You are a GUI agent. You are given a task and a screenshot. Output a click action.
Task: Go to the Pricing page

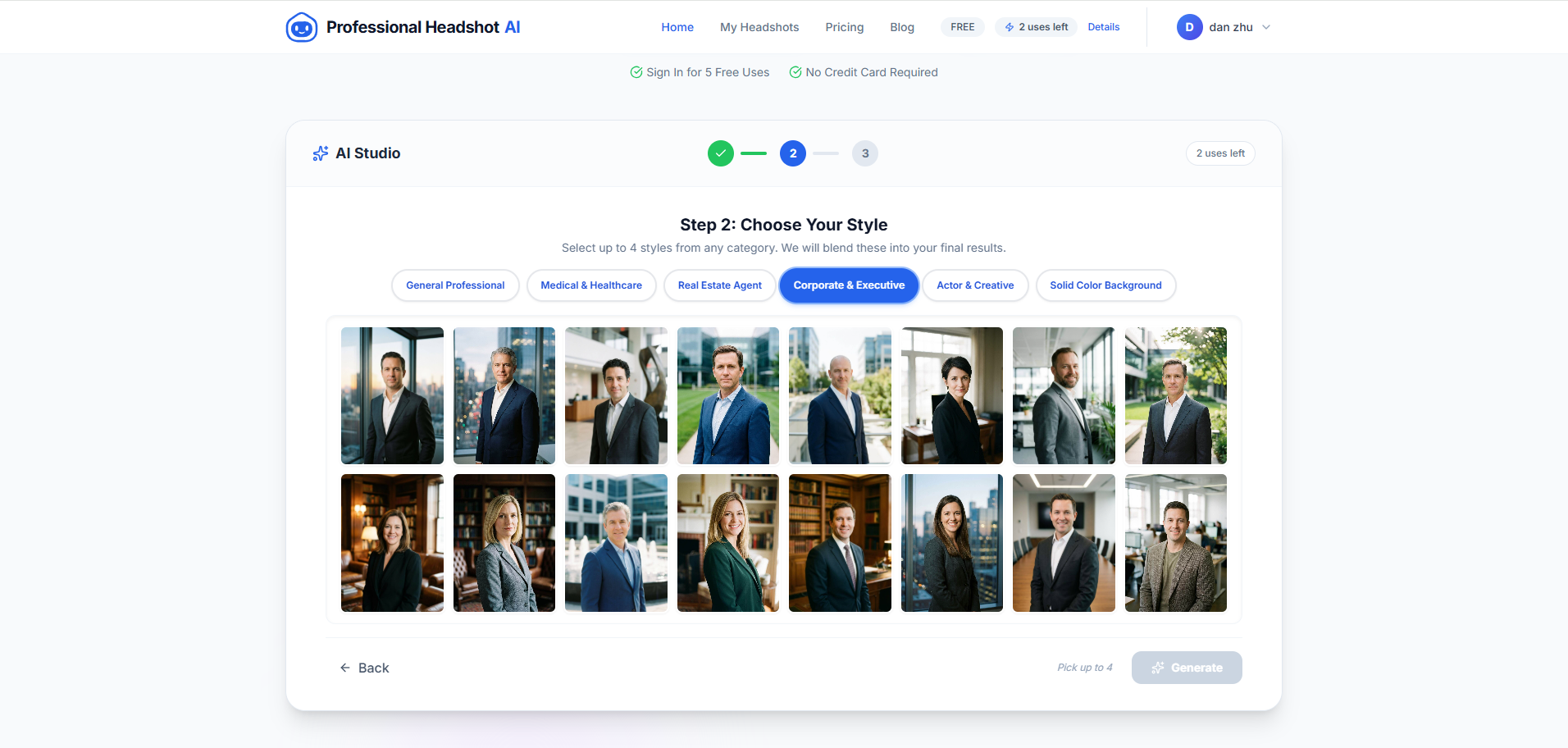tap(844, 26)
